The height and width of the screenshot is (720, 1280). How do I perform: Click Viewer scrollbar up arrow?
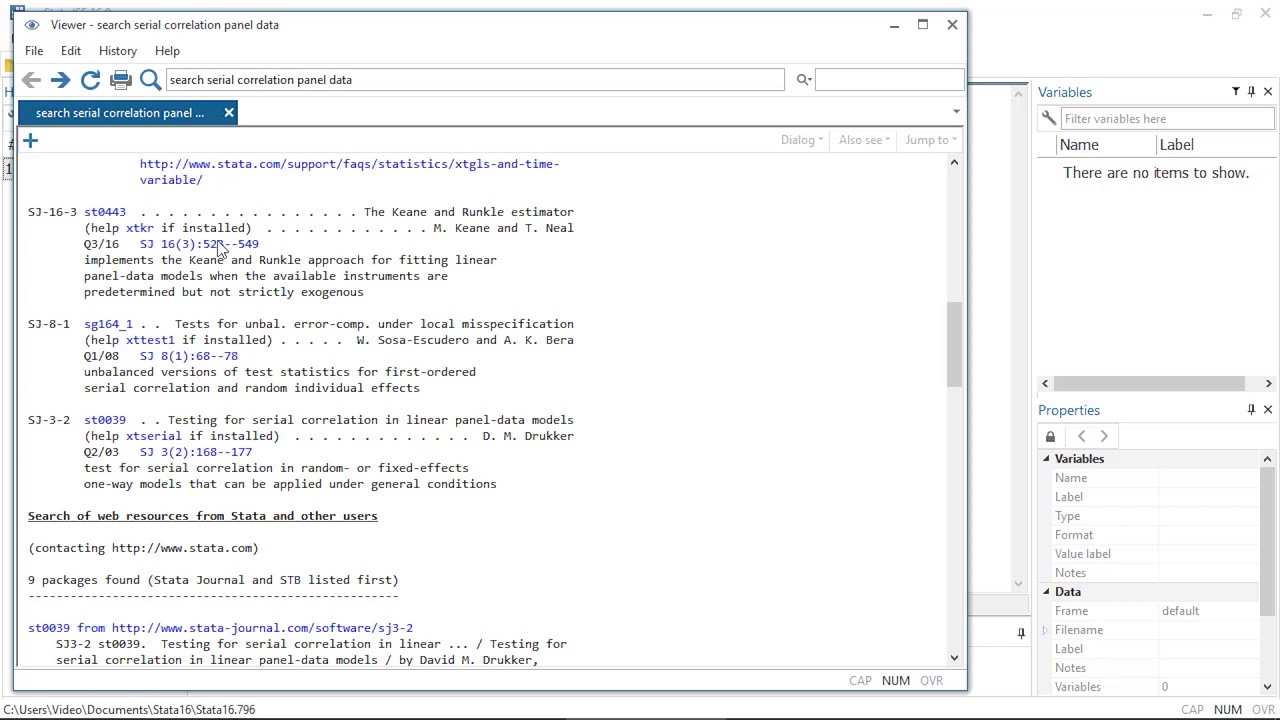coord(954,162)
